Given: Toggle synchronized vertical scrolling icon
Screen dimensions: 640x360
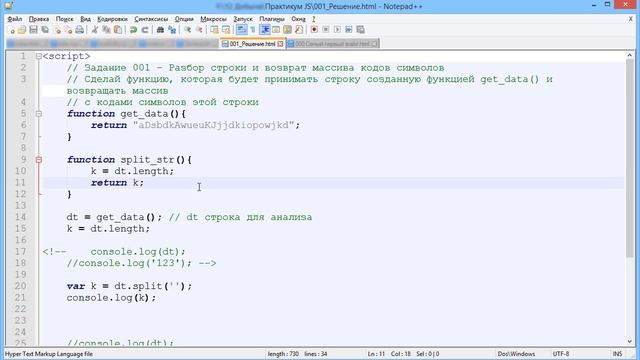Looking at the screenshot, I should click(214, 30).
